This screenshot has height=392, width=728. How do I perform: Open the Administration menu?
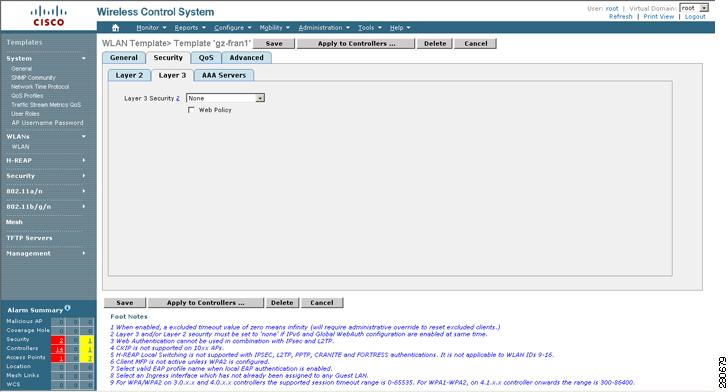[x=324, y=28]
